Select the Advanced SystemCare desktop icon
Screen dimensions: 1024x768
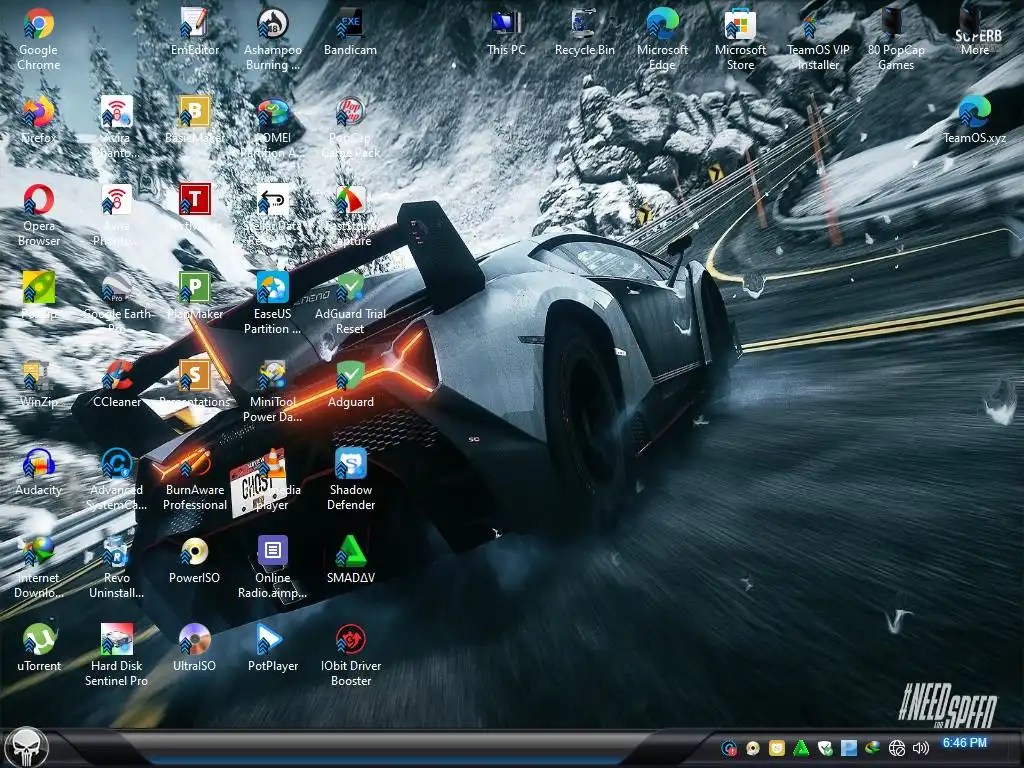(116, 464)
